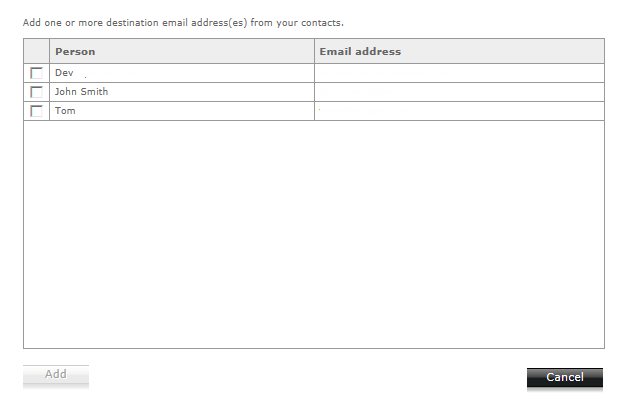Select the Dev name cell
The width and height of the screenshot is (624, 407).
182,73
